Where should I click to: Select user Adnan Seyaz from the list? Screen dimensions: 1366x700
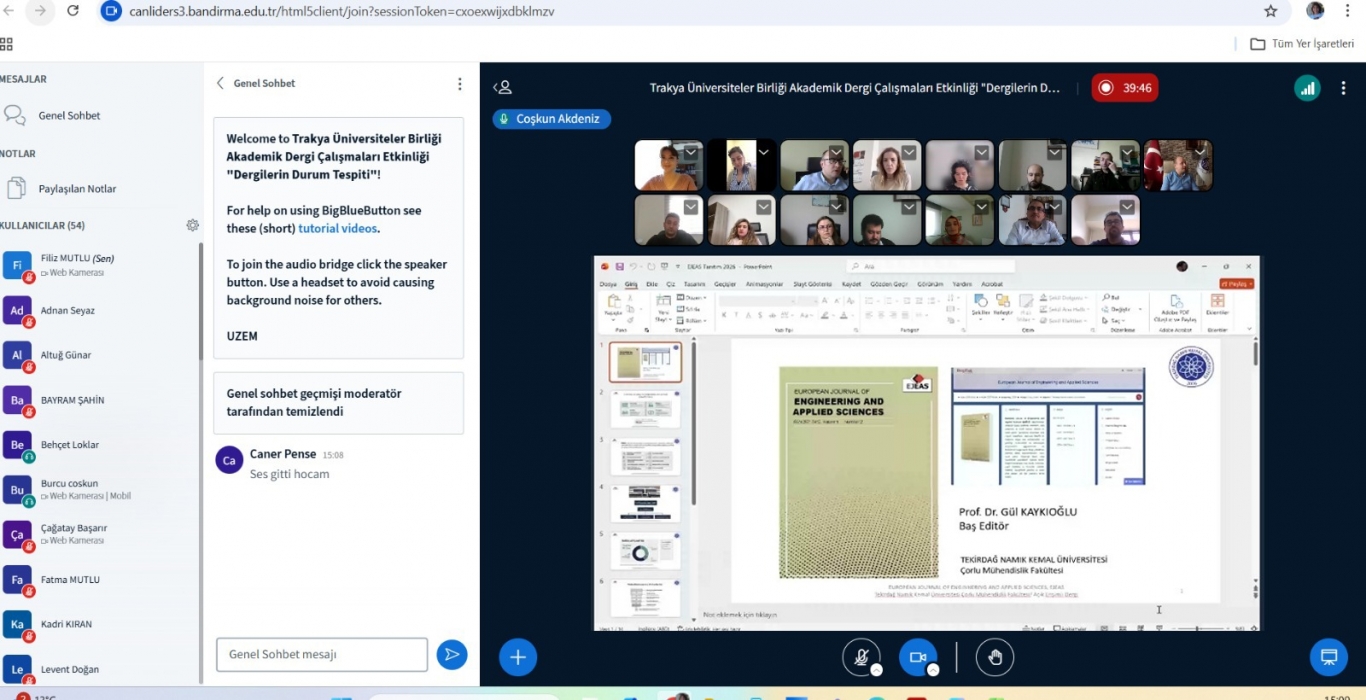[x=68, y=311]
